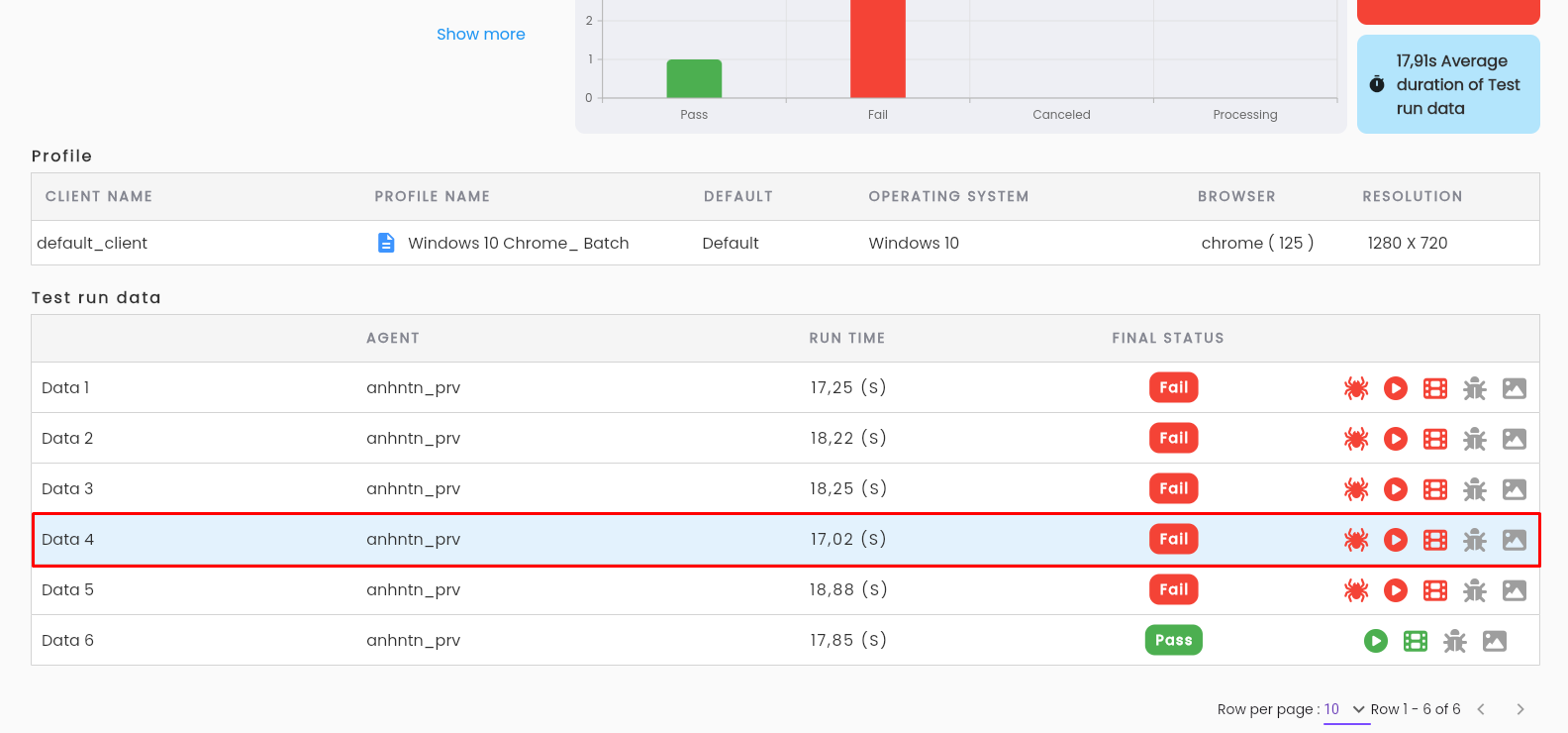Open the image icon for Data 1
This screenshot has height=733, width=1568.
click(x=1515, y=388)
